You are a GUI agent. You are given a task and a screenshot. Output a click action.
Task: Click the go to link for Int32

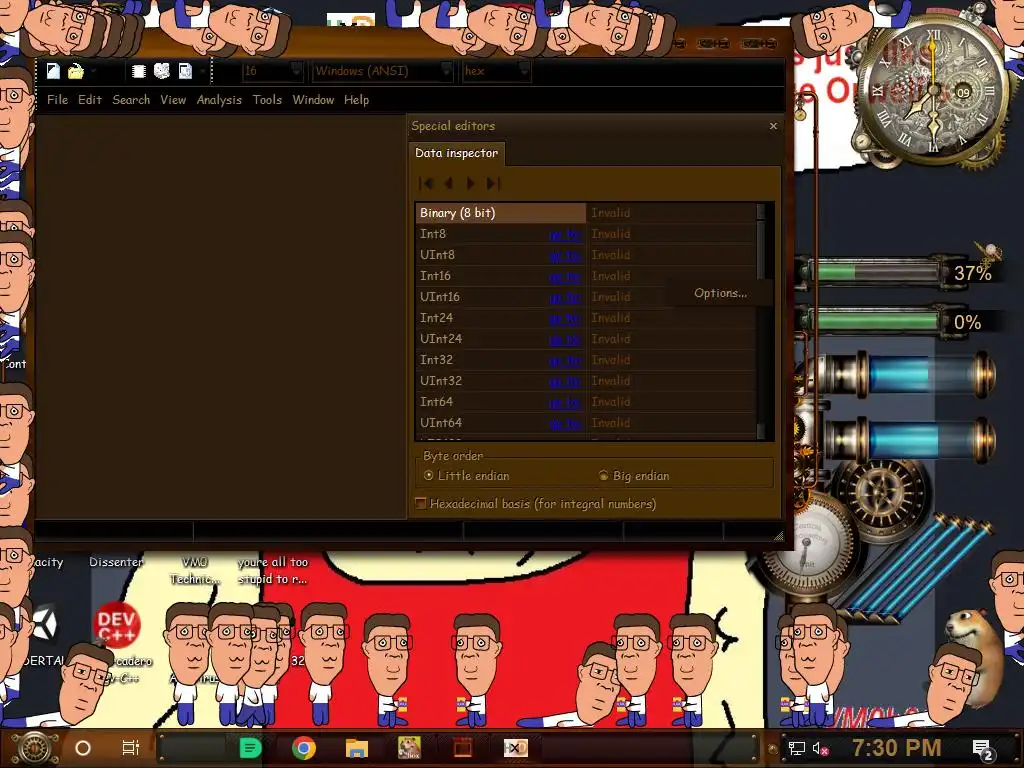pyautogui.click(x=565, y=360)
